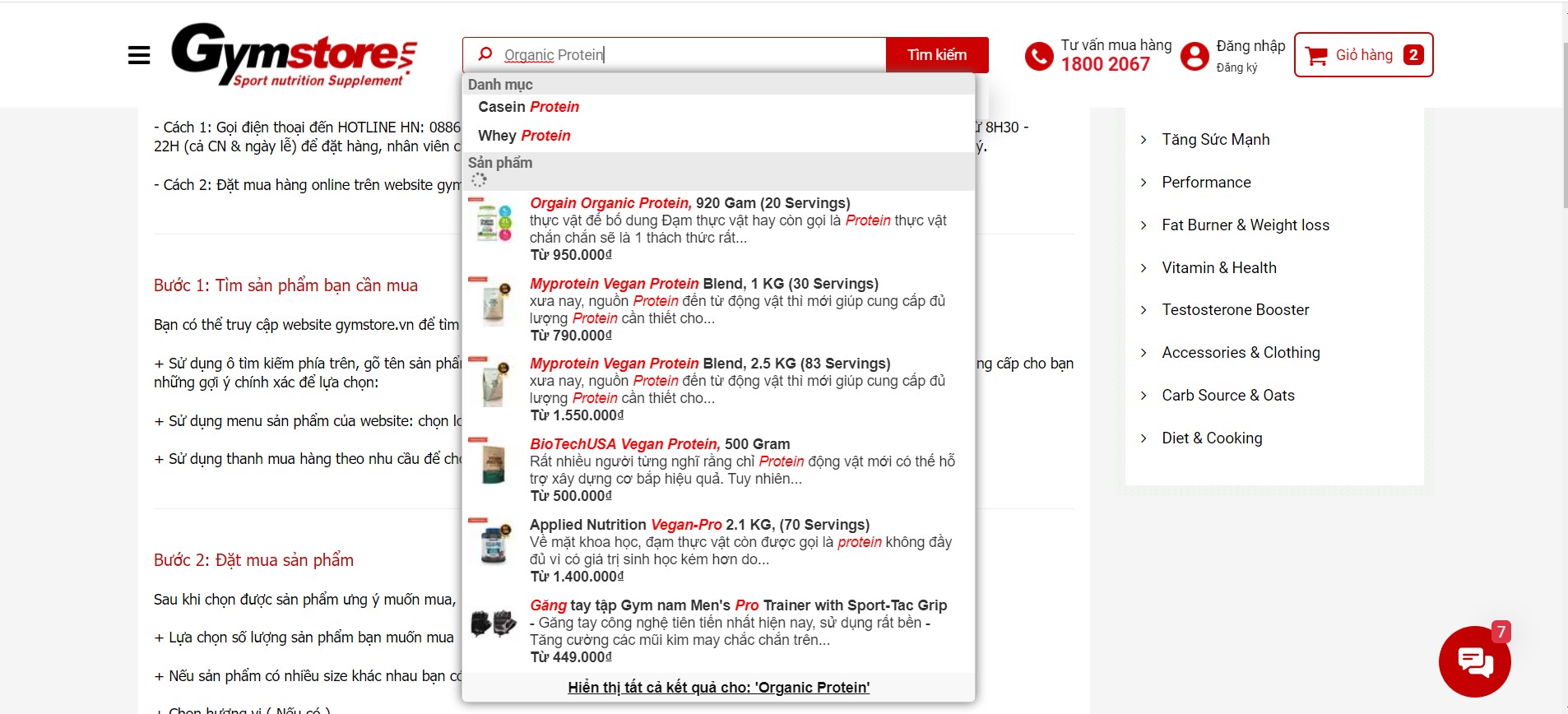The width and height of the screenshot is (1568, 714).
Task: Open the Accessories & Clothing category
Action: pyautogui.click(x=1241, y=353)
